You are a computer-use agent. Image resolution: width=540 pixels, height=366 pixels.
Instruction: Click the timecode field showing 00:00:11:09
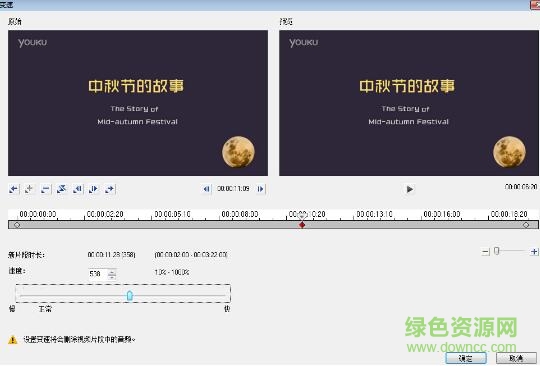pyautogui.click(x=233, y=189)
